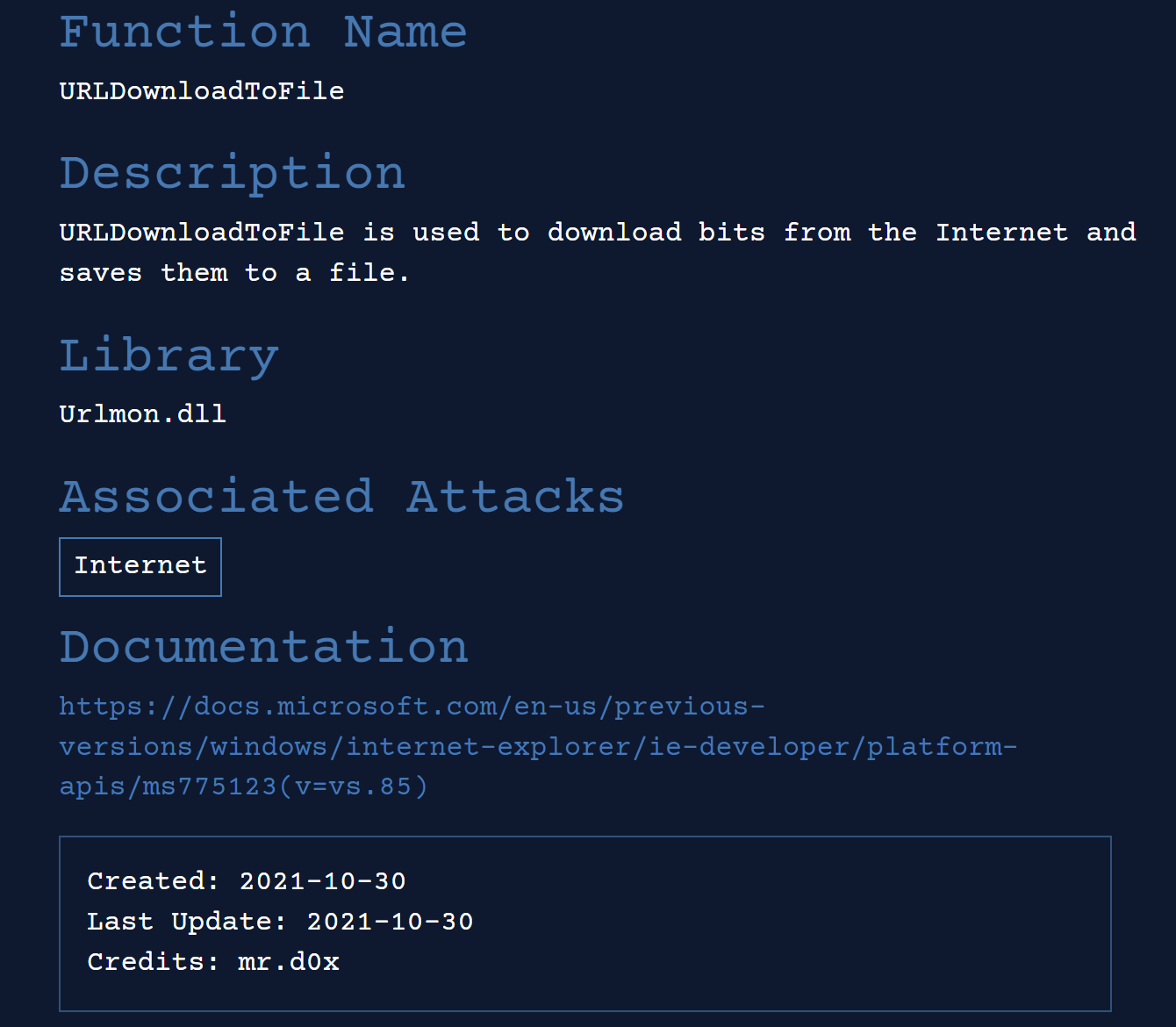Click the description paragraph about downloading bits

click(x=598, y=253)
